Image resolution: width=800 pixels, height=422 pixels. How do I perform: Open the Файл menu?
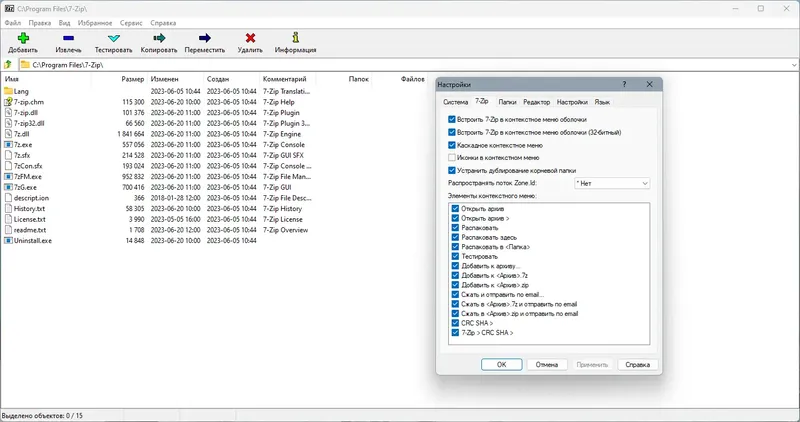(13, 23)
